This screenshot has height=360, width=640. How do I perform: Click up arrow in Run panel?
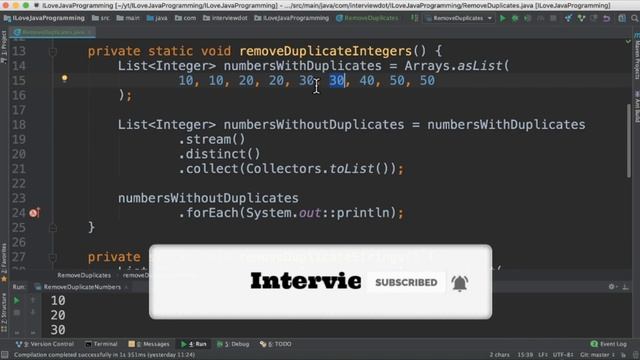[33, 301]
